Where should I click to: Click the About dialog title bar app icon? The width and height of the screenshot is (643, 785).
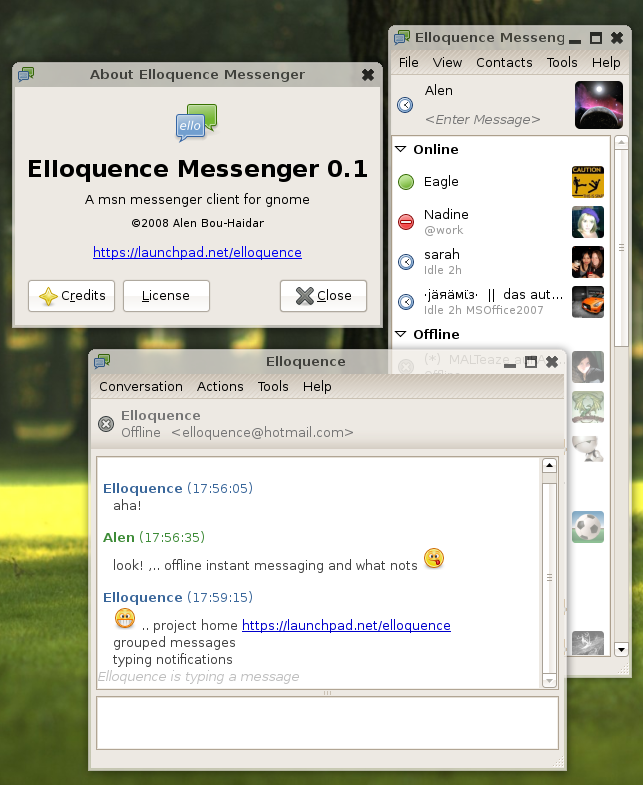(x=26, y=75)
